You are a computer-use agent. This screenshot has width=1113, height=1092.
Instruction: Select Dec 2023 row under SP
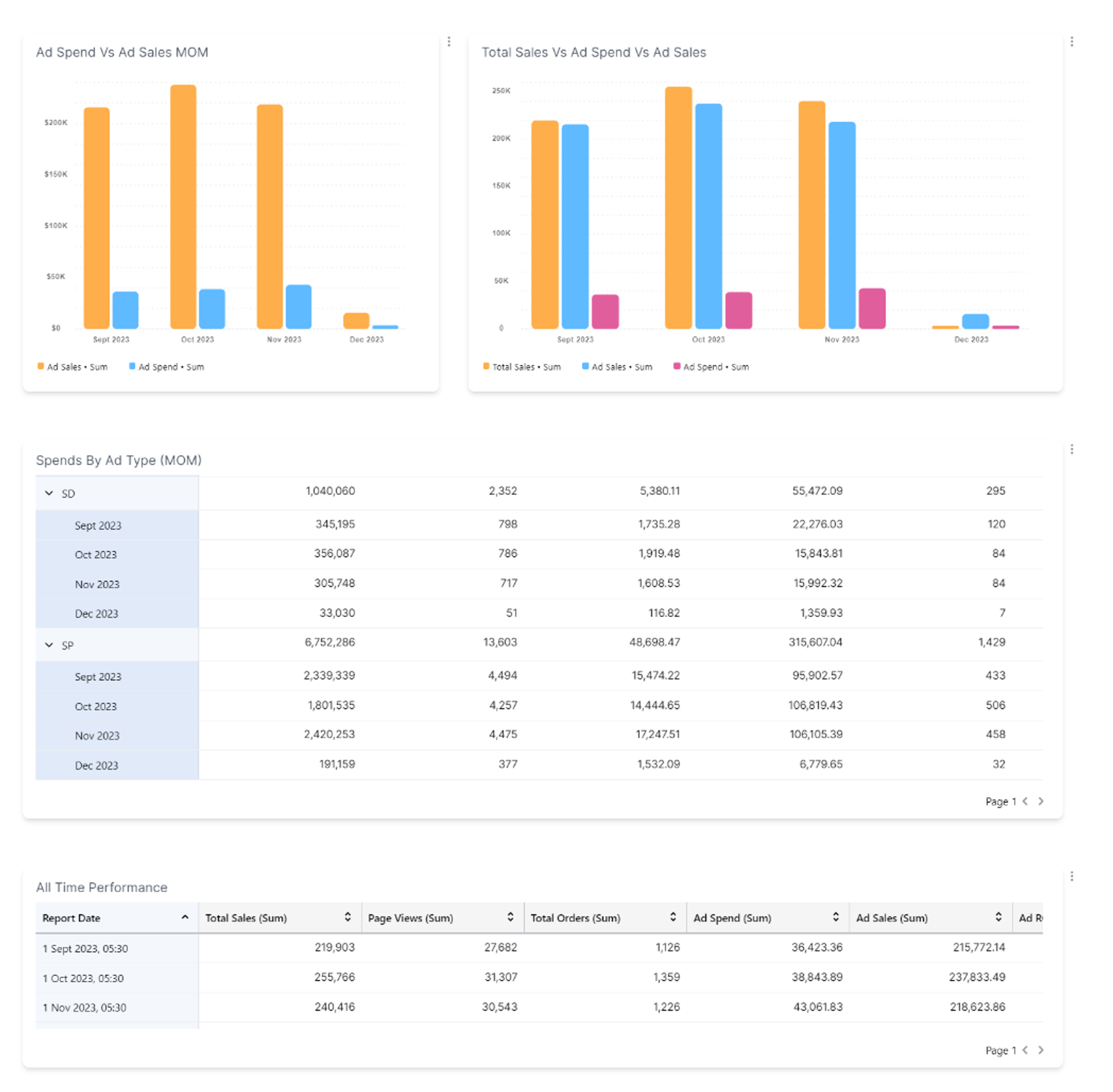pyautogui.click(x=96, y=766)
